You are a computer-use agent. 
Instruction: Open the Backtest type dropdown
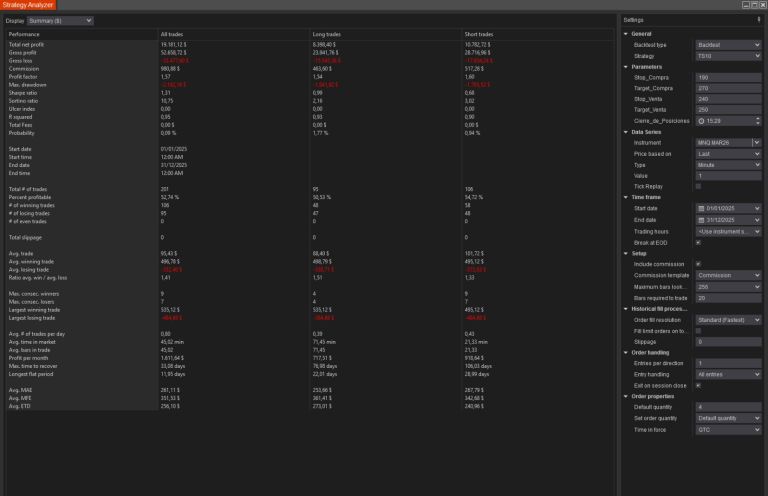[728, 45]
